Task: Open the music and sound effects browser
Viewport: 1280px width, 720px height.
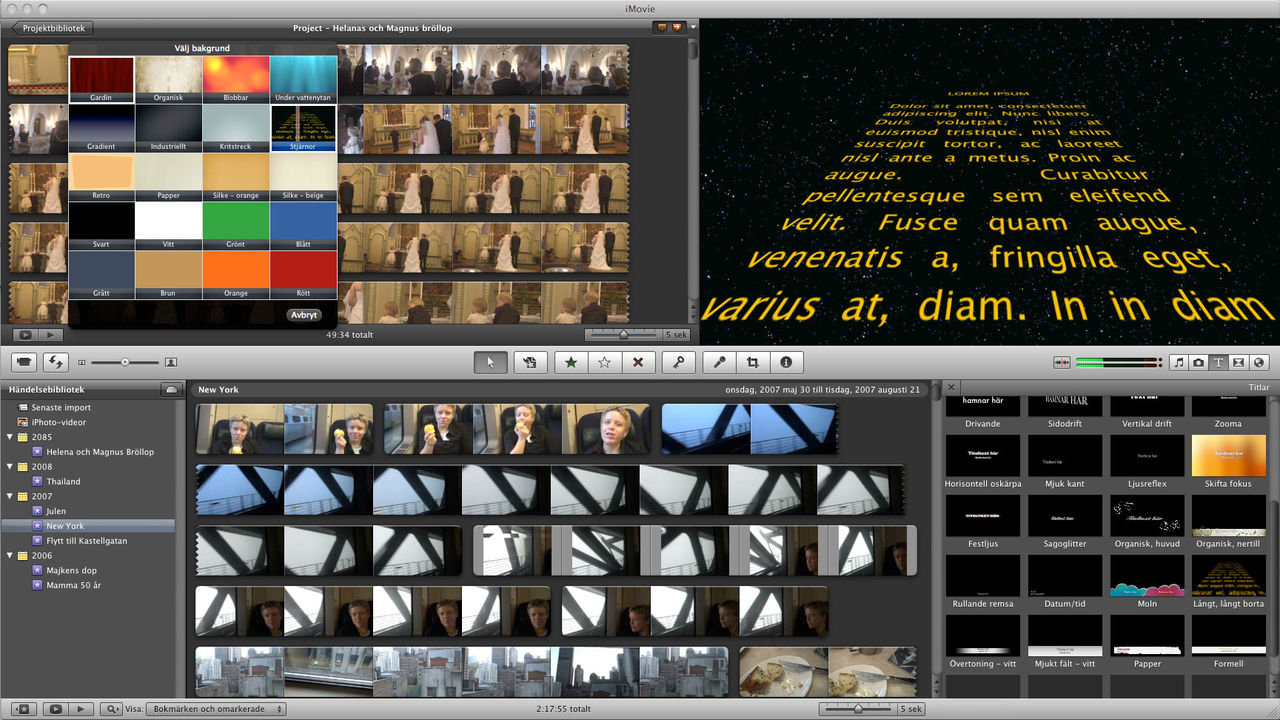Action: point(1179,362)
